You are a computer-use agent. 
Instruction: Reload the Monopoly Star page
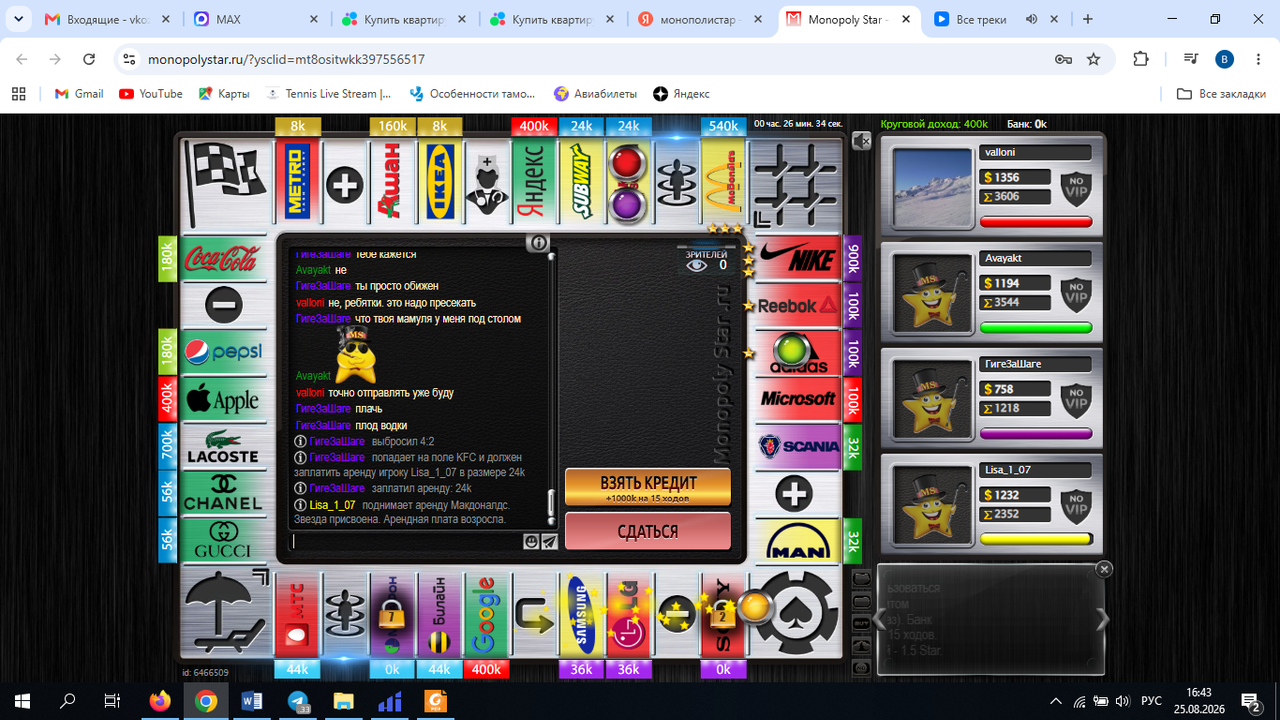pos(88,59)
